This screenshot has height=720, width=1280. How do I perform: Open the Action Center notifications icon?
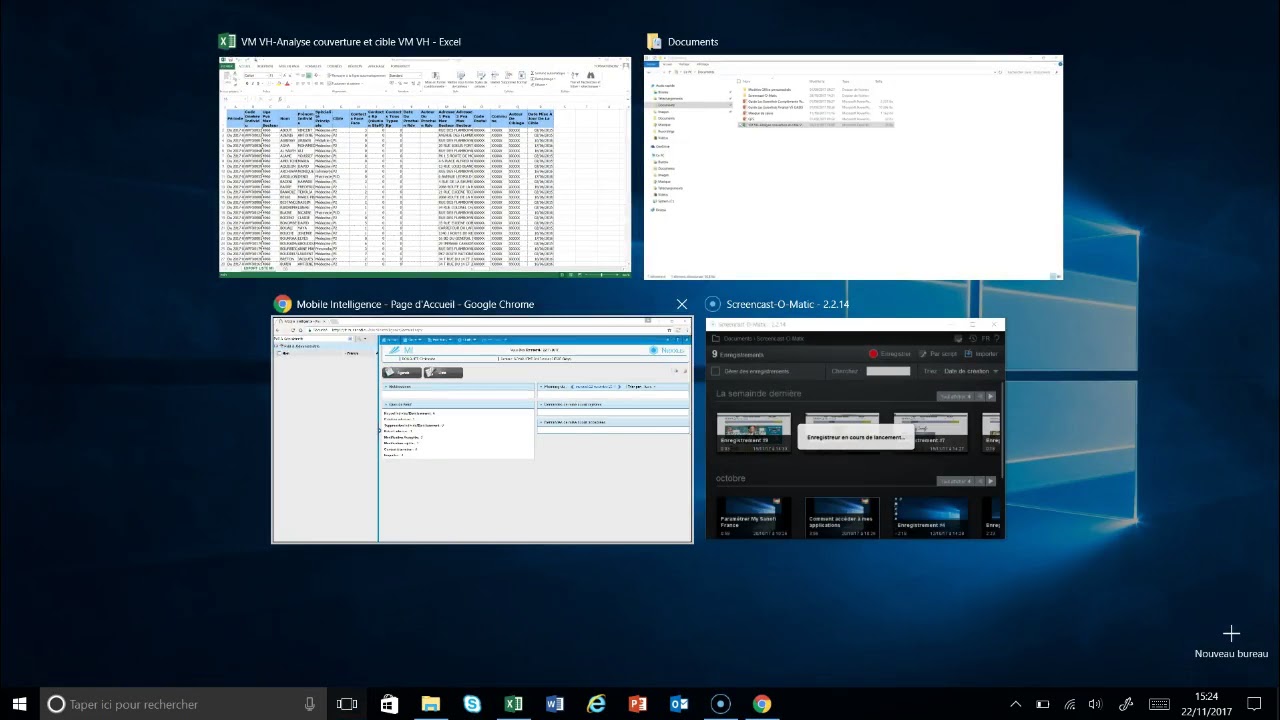(1254, 704)
